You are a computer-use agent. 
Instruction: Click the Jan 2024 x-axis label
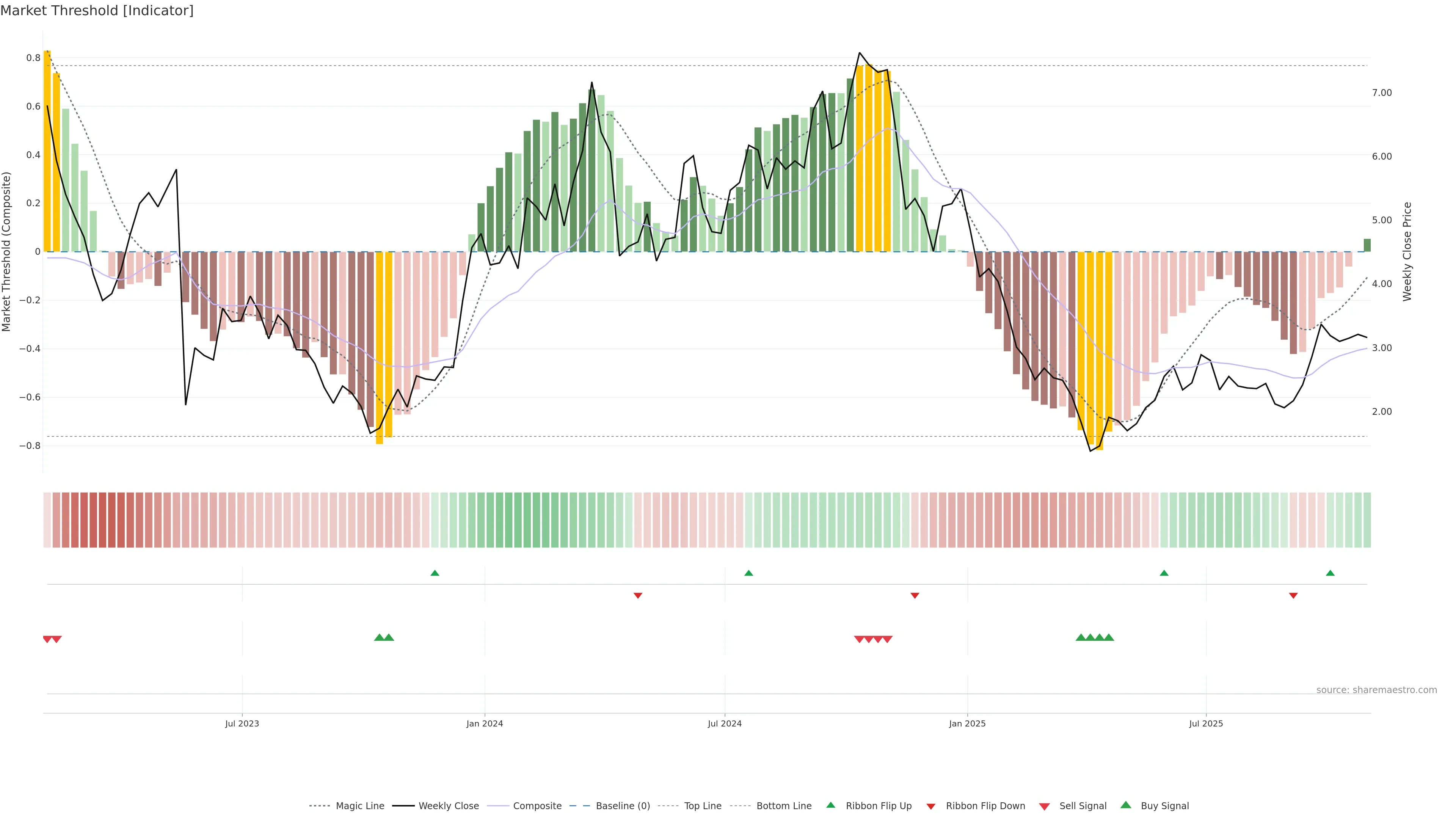(x=485, y=723)
